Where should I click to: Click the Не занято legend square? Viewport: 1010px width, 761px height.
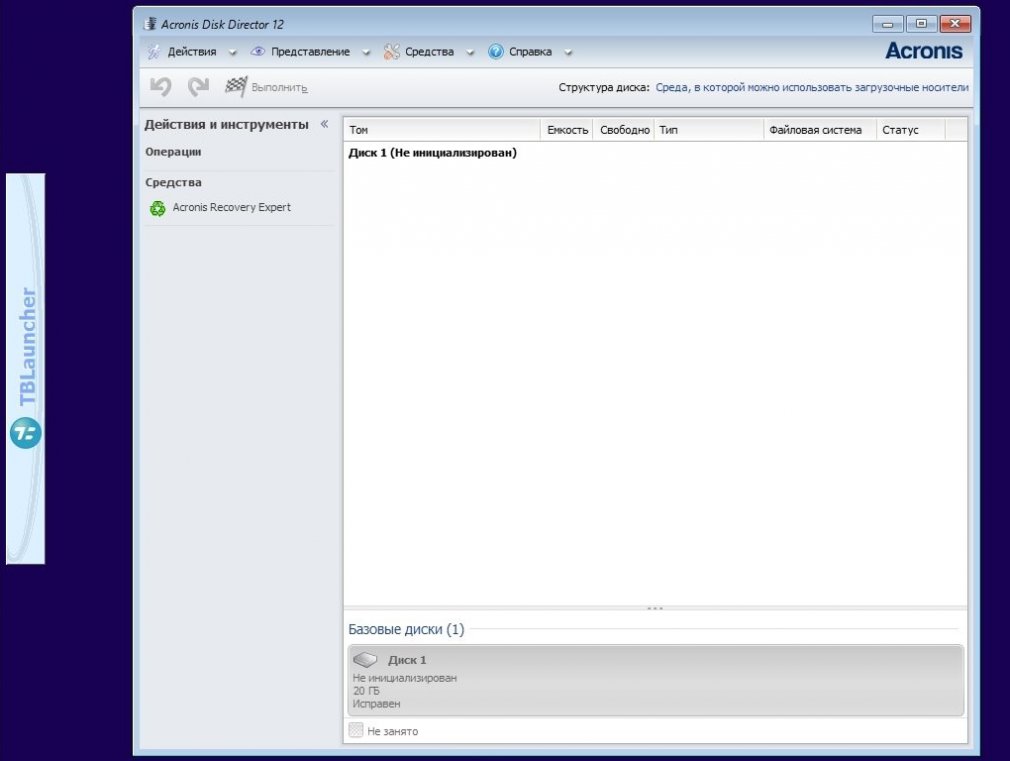pyautogui.click(x=356, y=730)
